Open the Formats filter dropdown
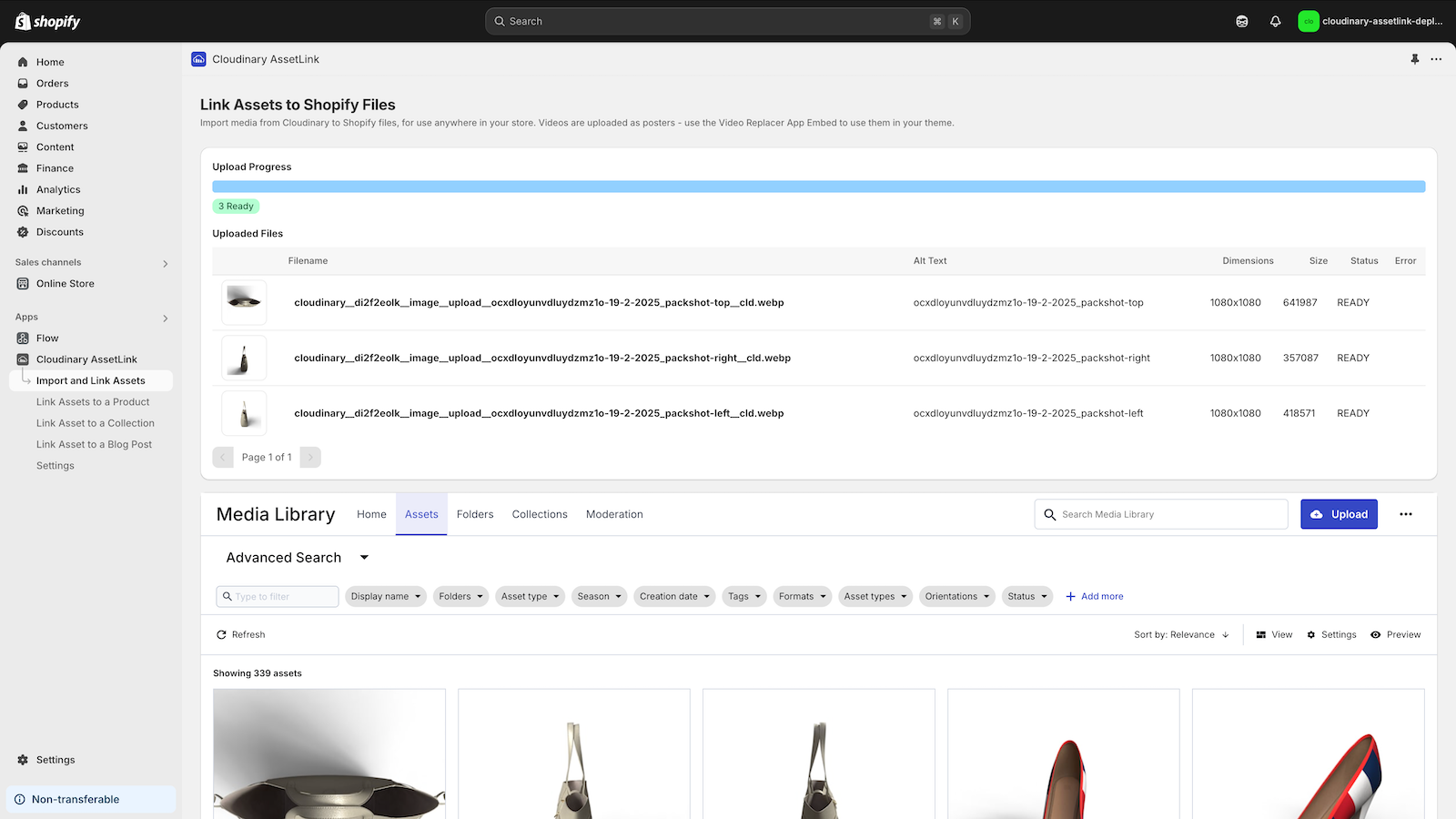 click(x=803, y=596)
